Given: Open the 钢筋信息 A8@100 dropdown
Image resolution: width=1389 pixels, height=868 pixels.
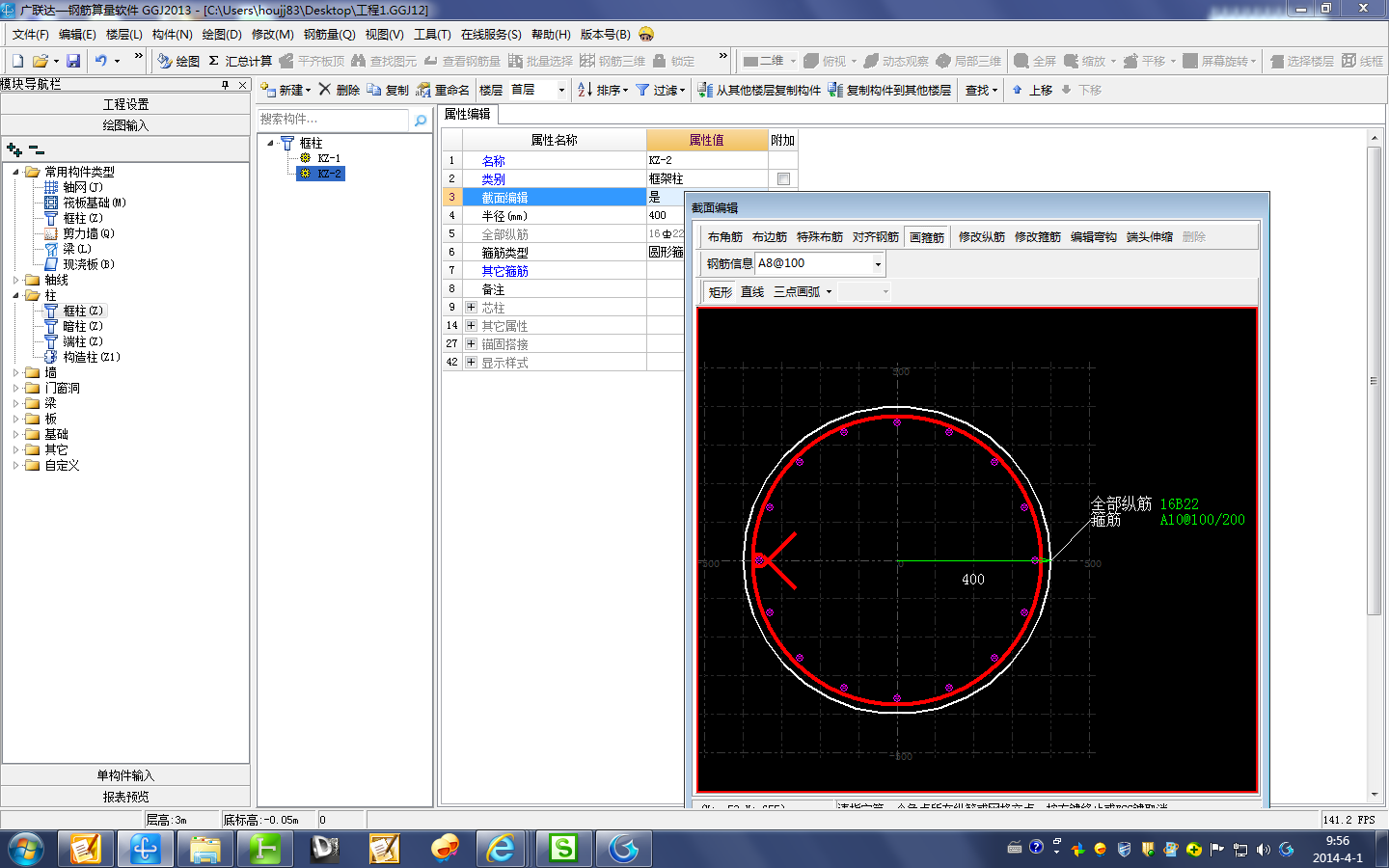Looking at the screenshot, I should click(878, 263).
